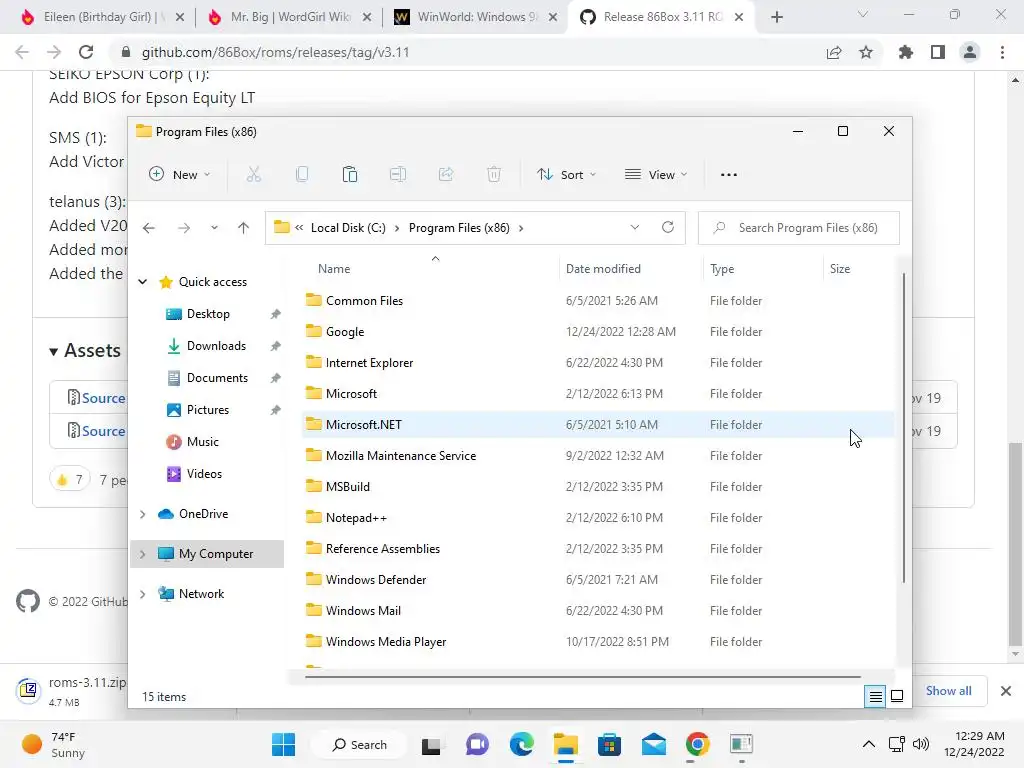Go back in File Explorer
The image size is (1024, 768).
[149, 228]
